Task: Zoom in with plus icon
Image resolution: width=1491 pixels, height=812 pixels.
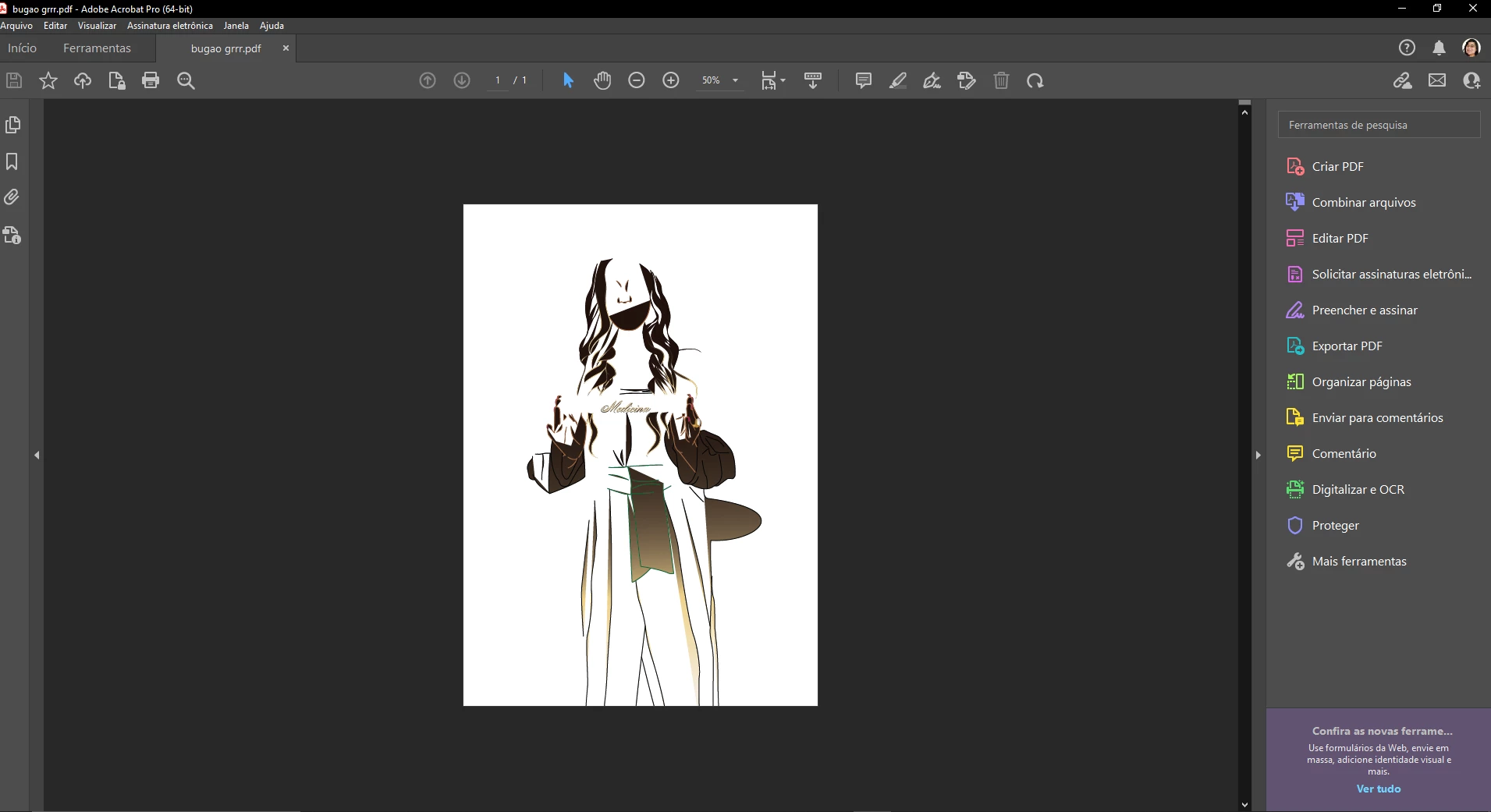Action: point(671,80)
